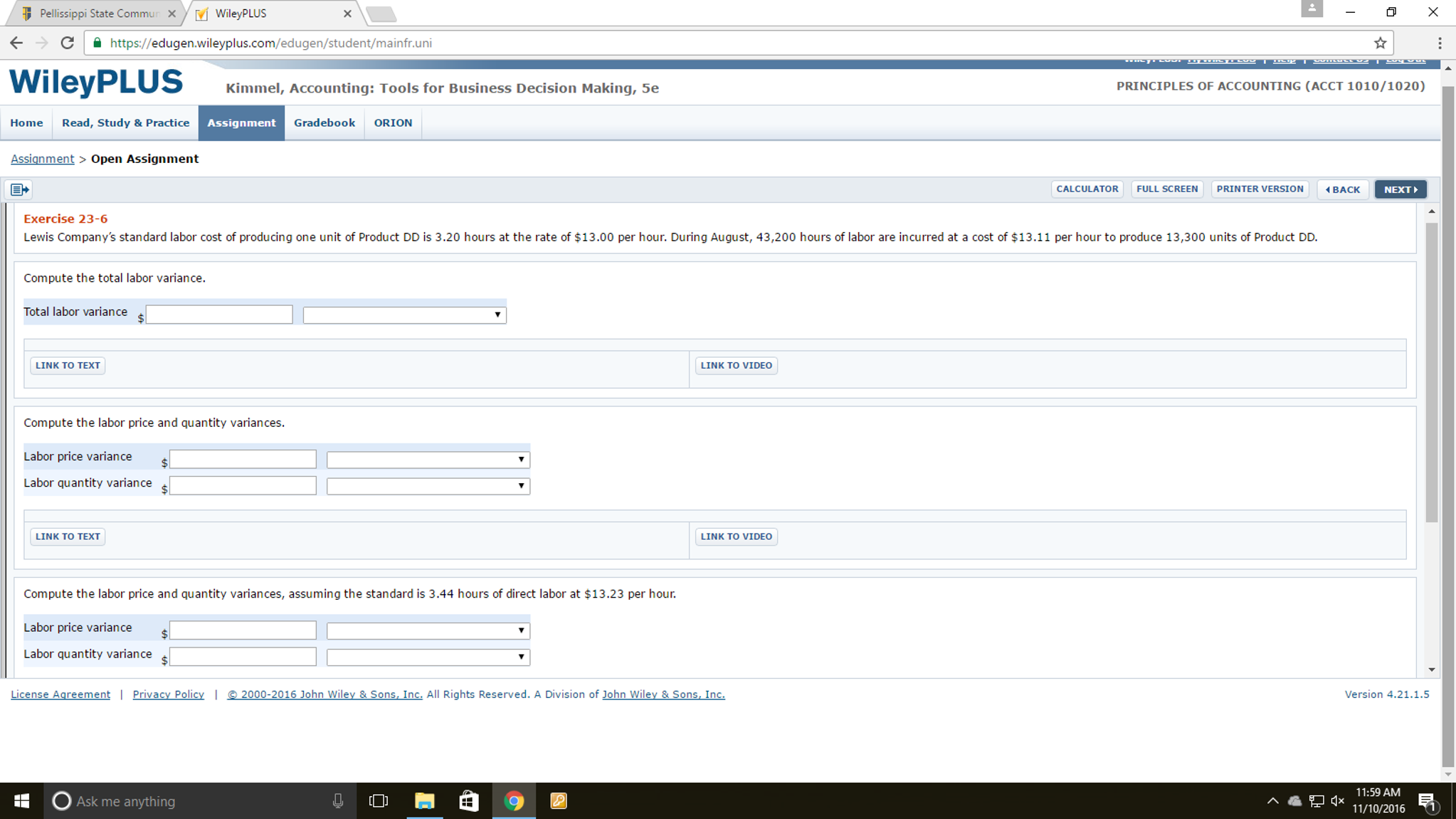Click the browser address bar URL
The height and width of the screenshot is (819, 1456).
click(x=270, y=43)
